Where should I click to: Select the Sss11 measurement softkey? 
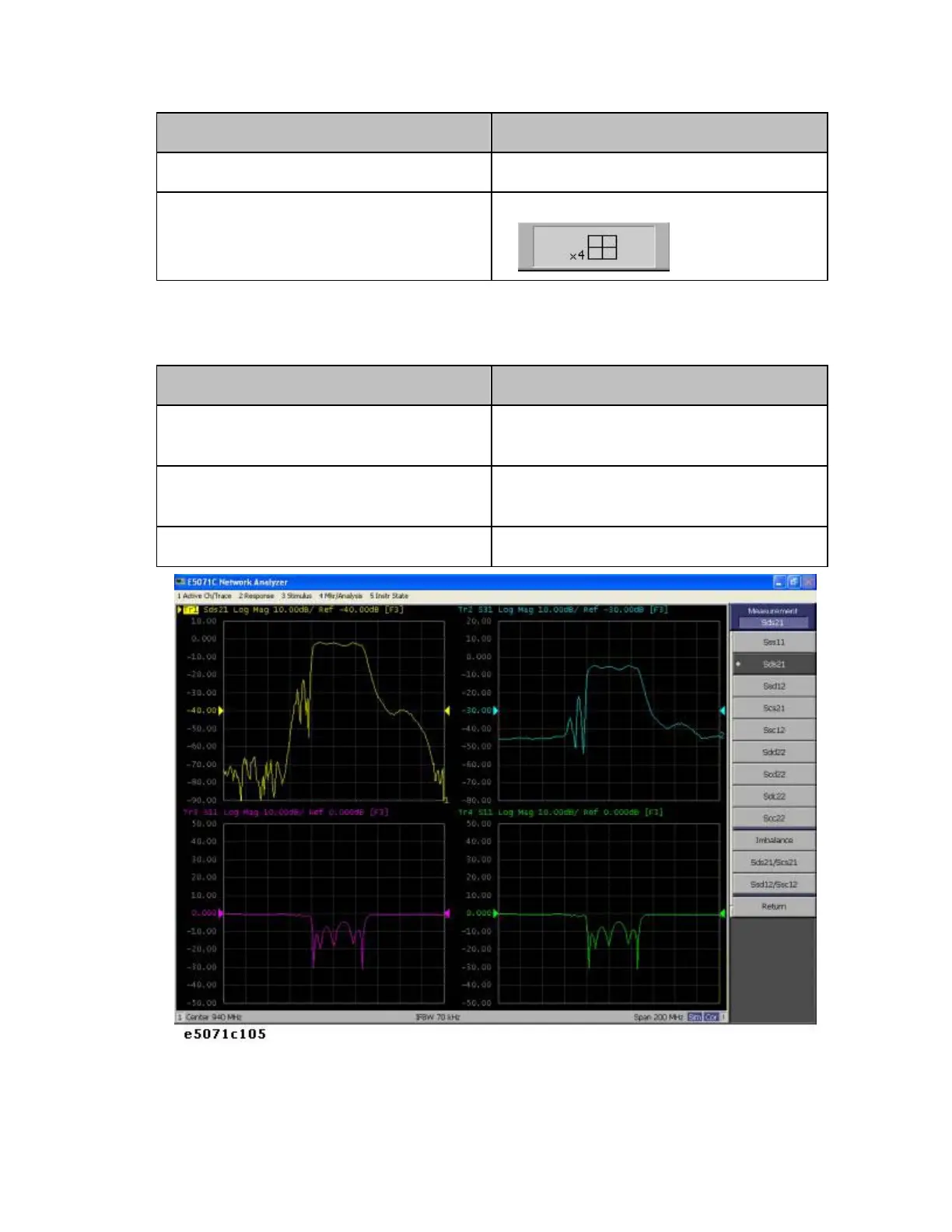coord(774,642)
